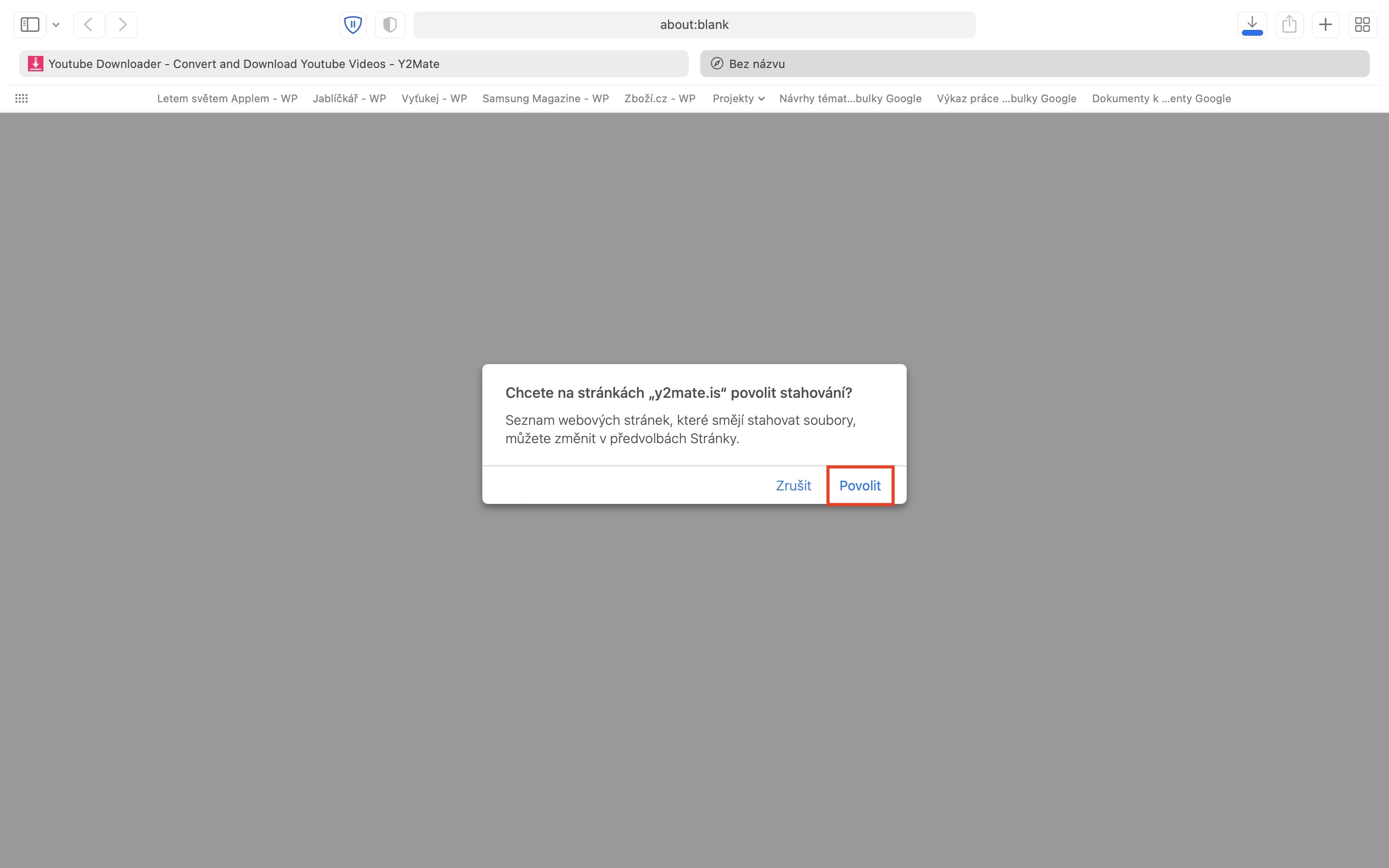The width and height of the screenshot is (1389, 868).
Task: Open the Bitwarden shield extension icon
Action: [353, 25]
